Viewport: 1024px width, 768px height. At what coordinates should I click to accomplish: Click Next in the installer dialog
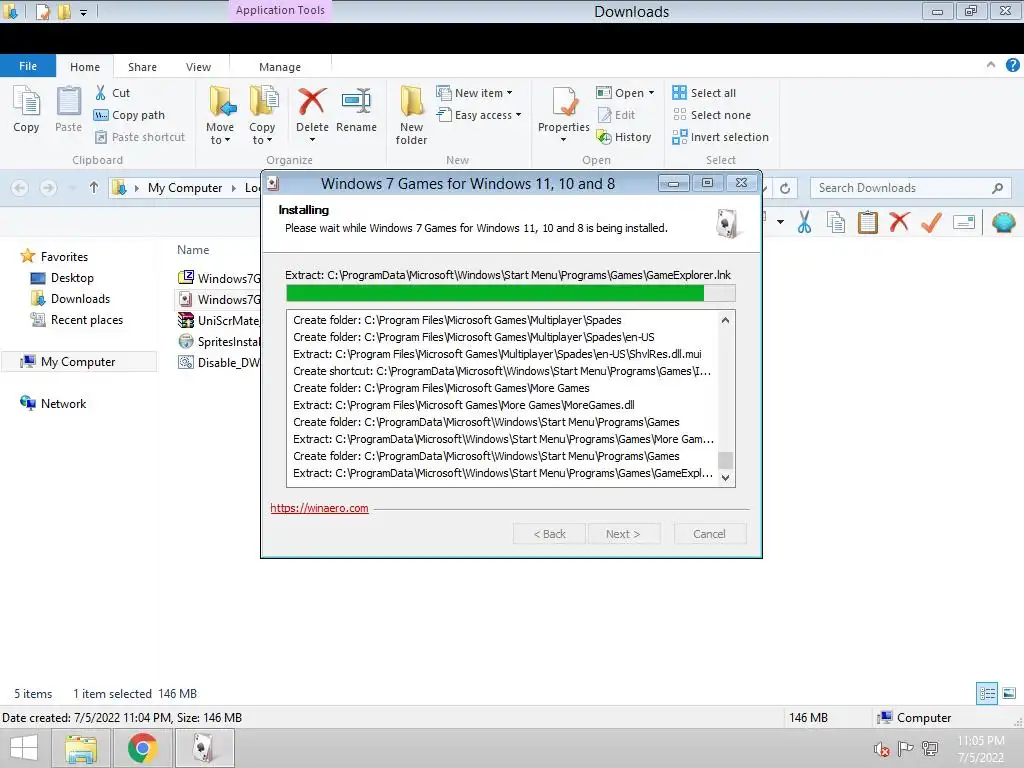click(623, 534)
